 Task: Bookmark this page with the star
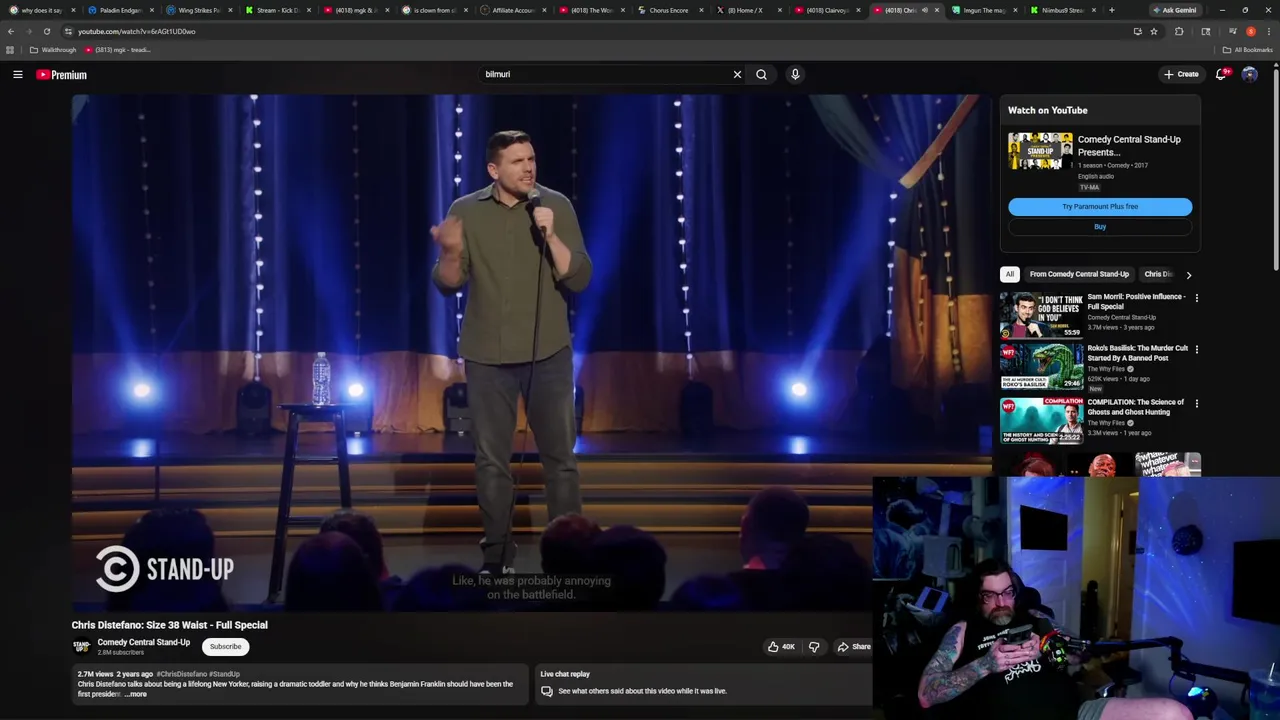tap(1154, 31)
